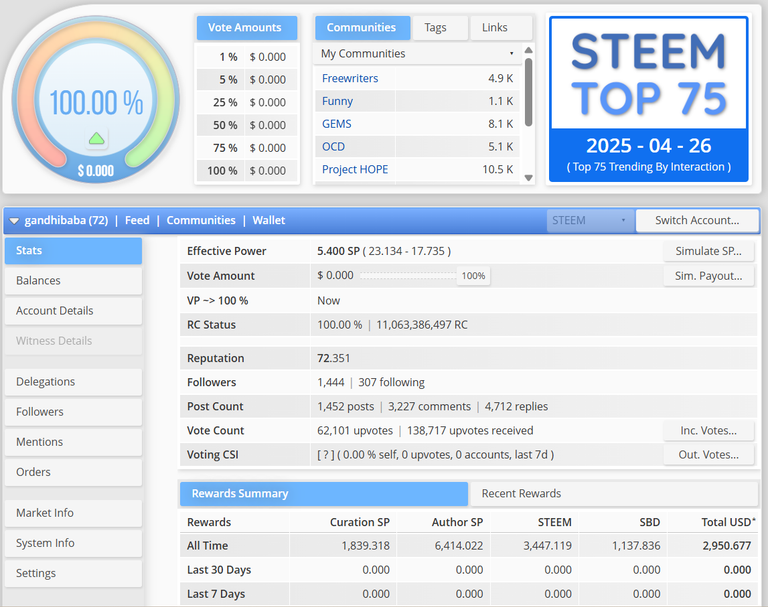
Task: Select Mentions in the sidebar
Action: [73, 442]
